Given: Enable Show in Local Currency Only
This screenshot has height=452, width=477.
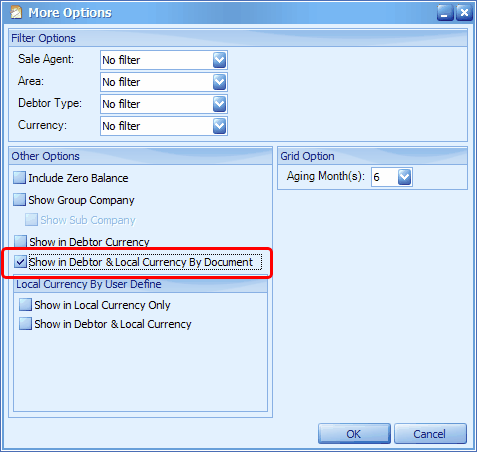Looking at the screenshot, I should [25, 305].
